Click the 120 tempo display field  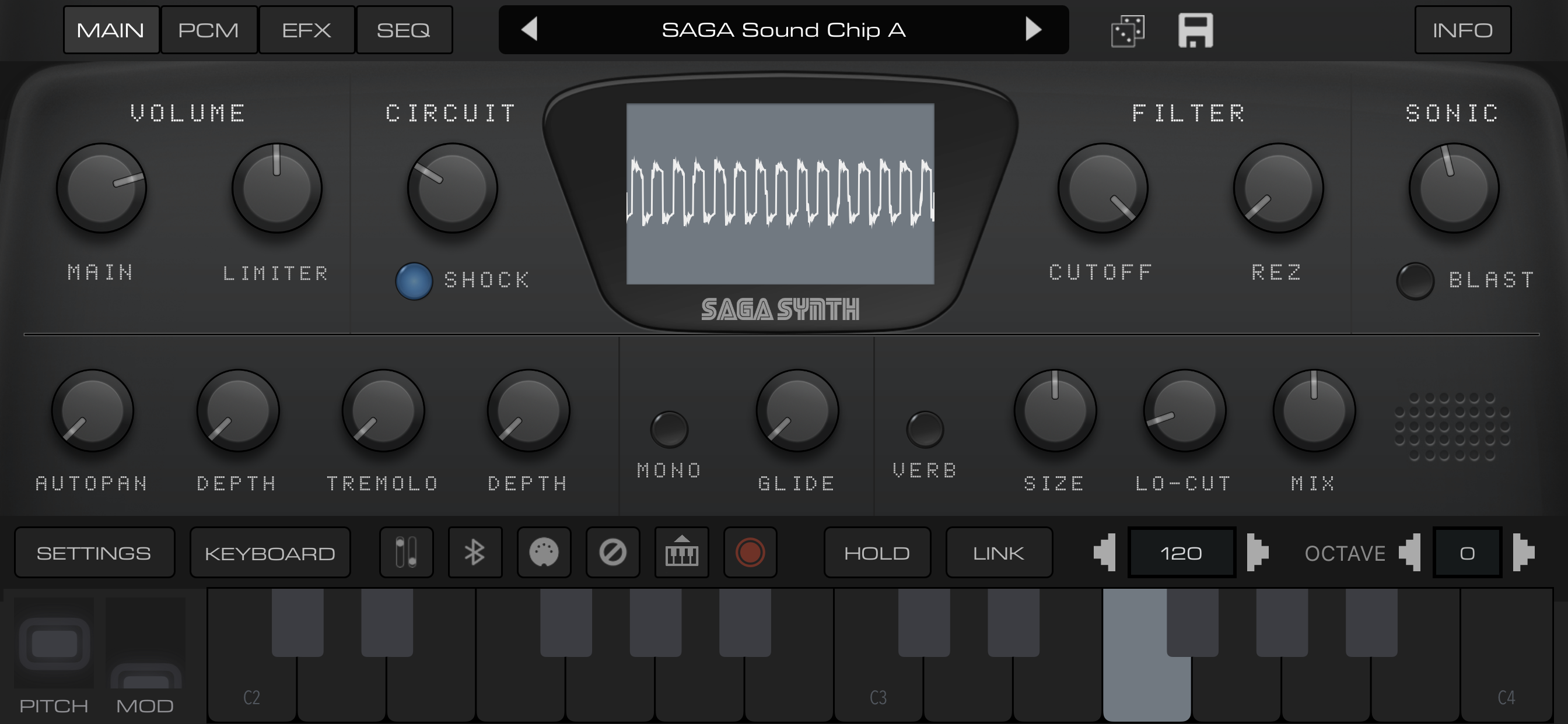coord(1181,552)
